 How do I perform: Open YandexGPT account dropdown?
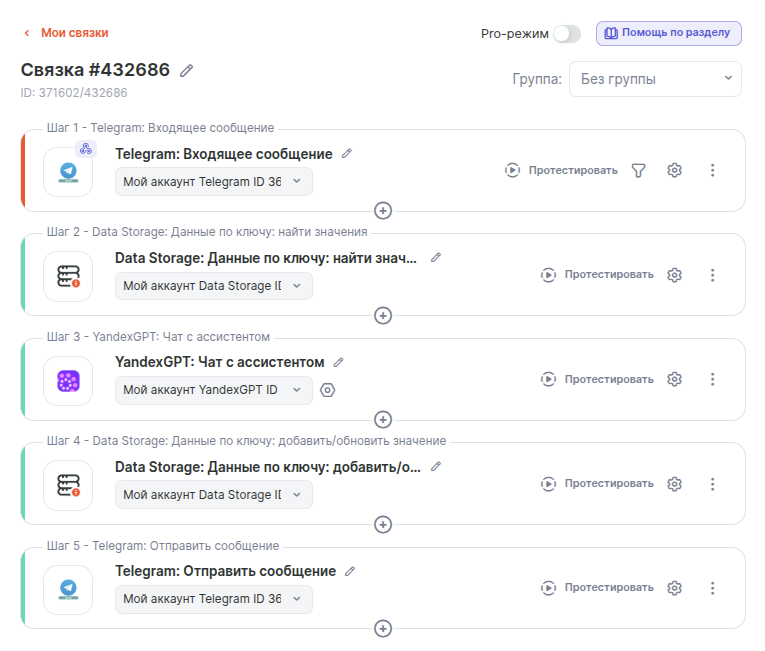[214, 390]
